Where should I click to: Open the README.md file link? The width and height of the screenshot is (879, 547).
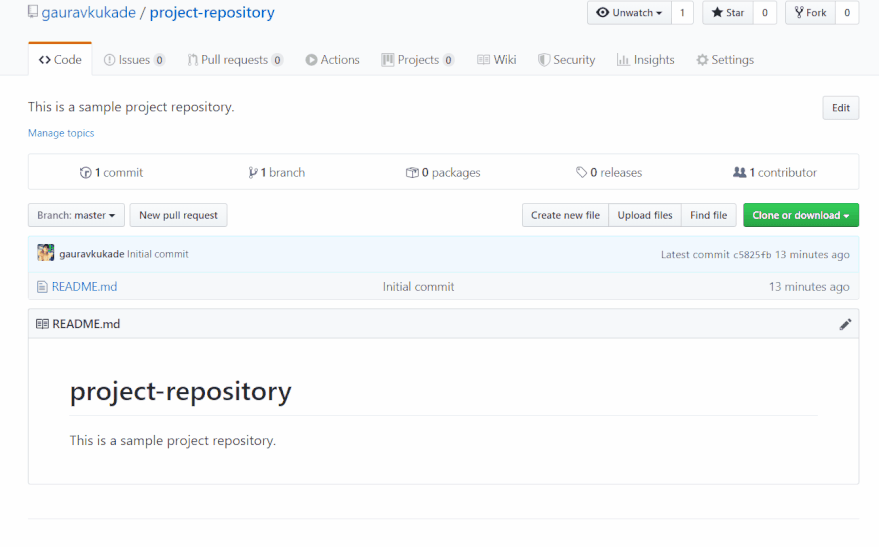click(x=84, y=286)
